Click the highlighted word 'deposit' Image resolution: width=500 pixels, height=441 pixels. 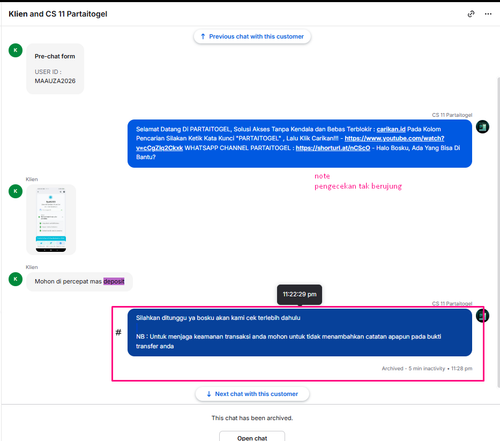[x=114, y=282]
